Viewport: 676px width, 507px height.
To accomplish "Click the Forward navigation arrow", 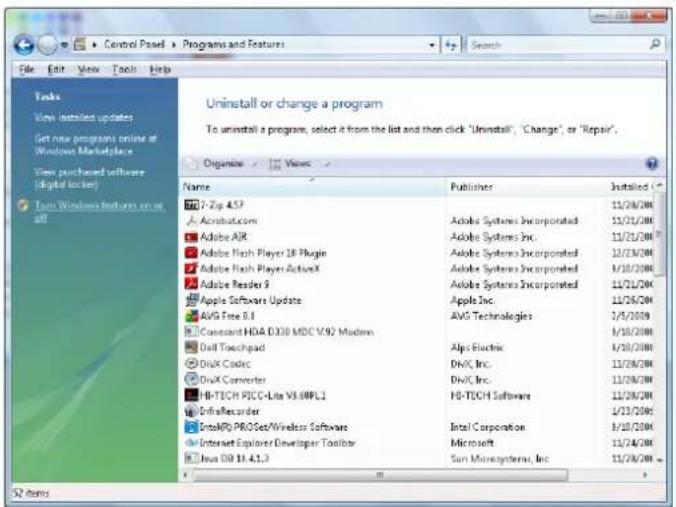I will (47, 44).
